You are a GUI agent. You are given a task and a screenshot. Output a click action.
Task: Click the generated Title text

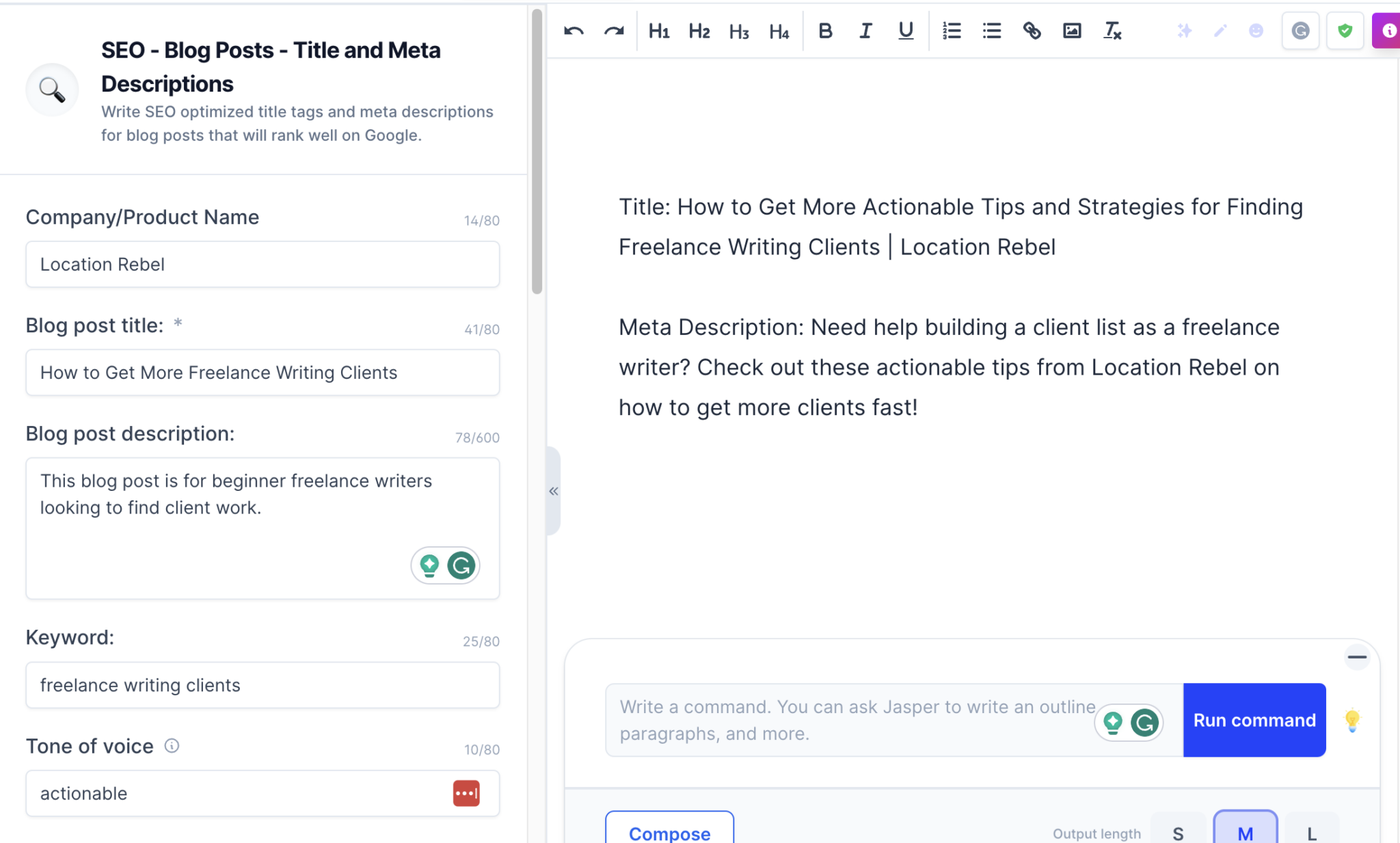coord(961,227)
